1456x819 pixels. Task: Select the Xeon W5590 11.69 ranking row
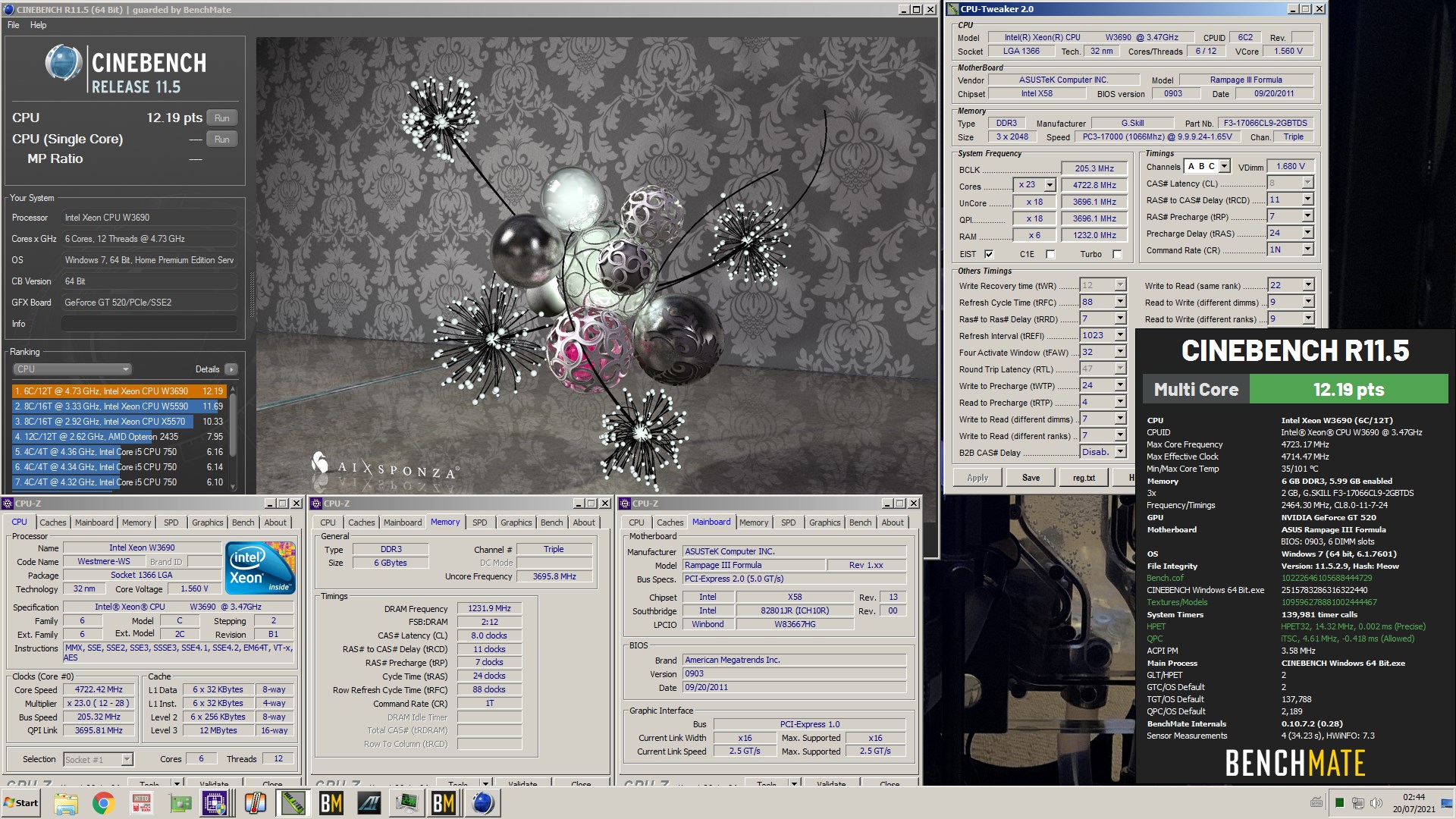tap(118, 406)
